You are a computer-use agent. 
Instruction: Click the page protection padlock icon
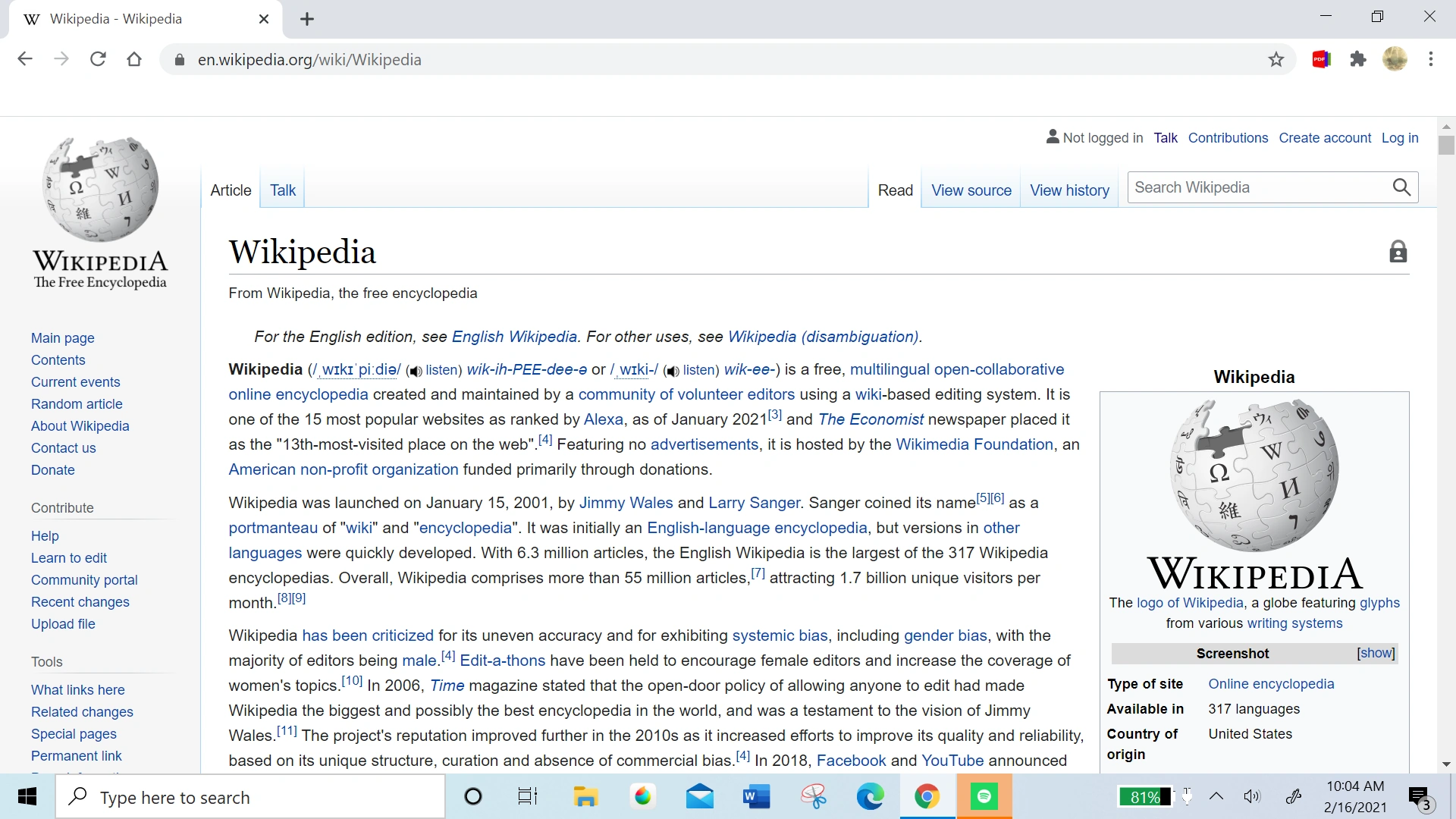[x=1398, y=252]
